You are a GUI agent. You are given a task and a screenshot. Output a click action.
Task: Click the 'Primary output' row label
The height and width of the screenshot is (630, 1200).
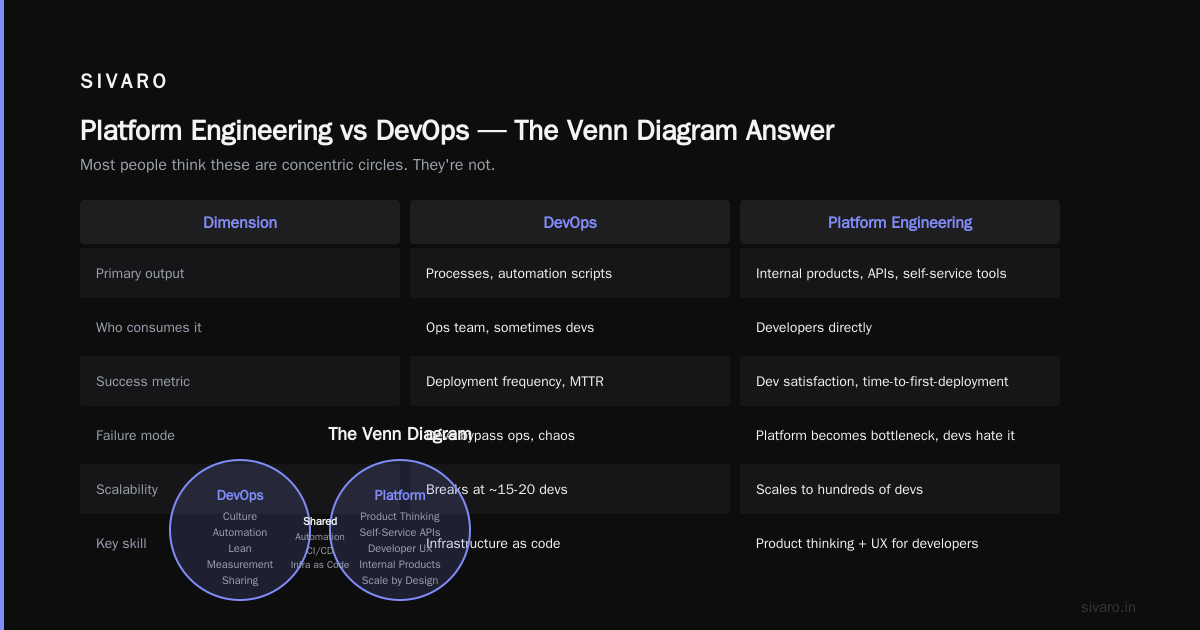pyautogui.click(x=140, y=273)
